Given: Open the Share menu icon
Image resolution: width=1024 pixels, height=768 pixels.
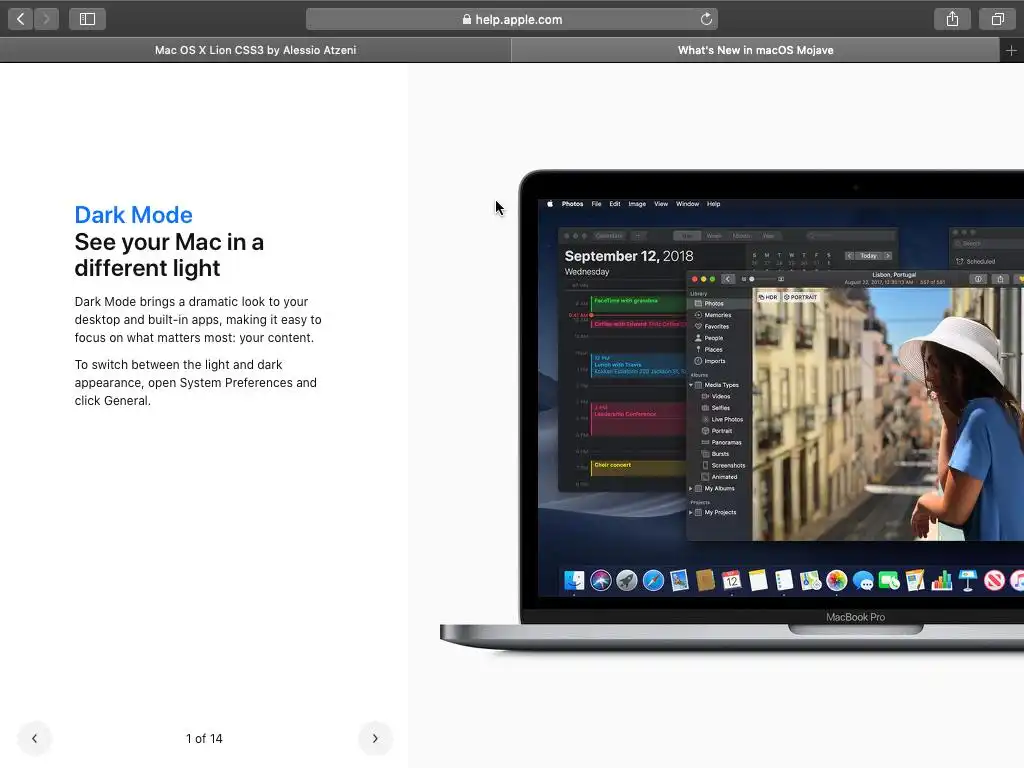Looking at the screenshot, I should 952,19.
